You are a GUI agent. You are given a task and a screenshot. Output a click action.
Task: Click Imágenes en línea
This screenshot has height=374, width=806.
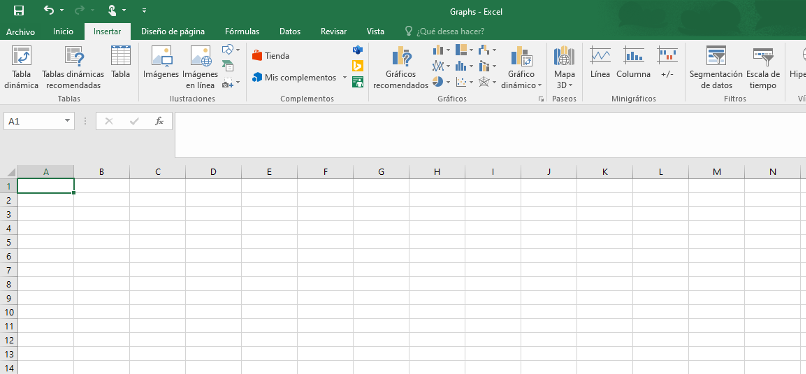[x=200, y=67]
